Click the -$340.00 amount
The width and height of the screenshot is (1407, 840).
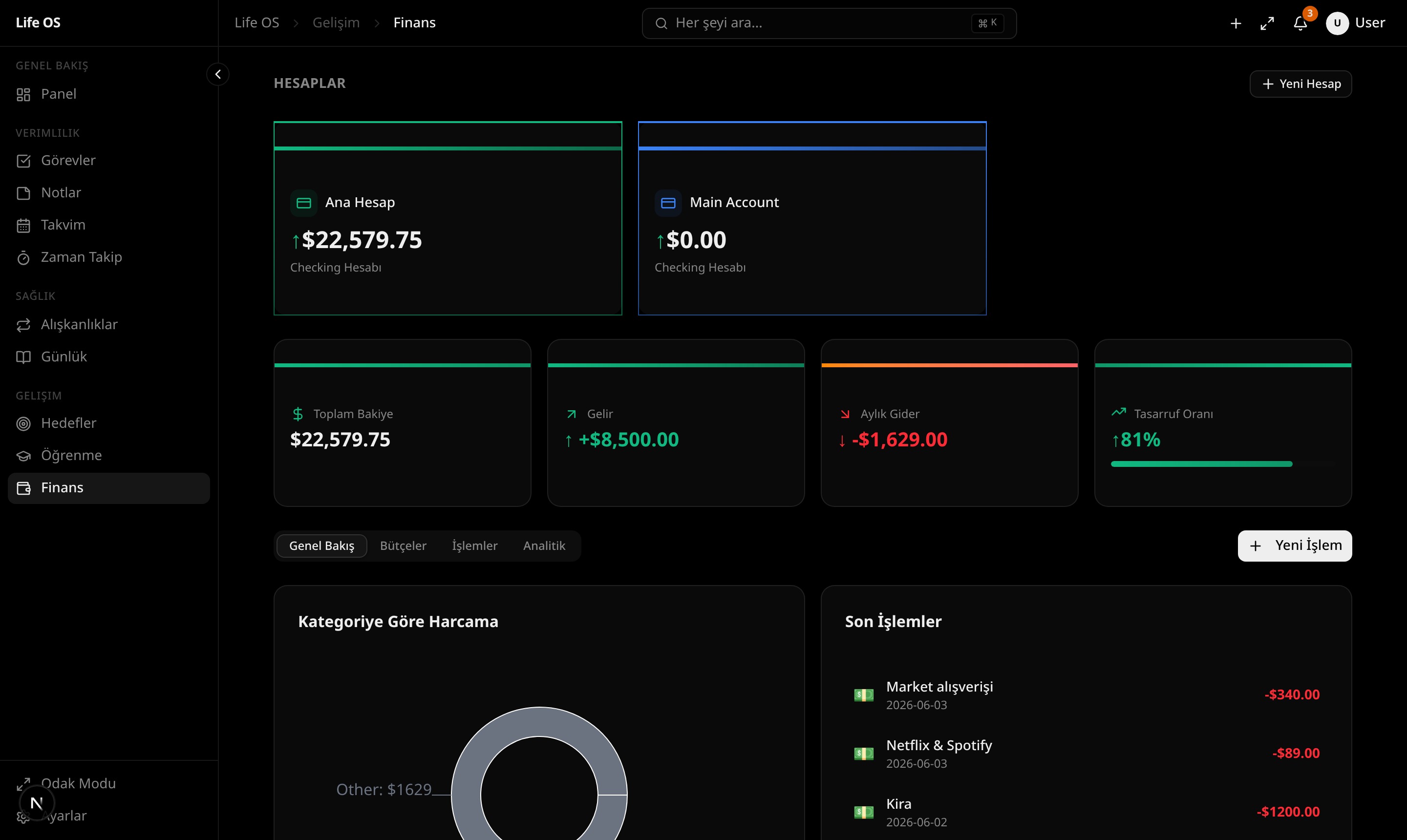click(x=1292, y=694)
